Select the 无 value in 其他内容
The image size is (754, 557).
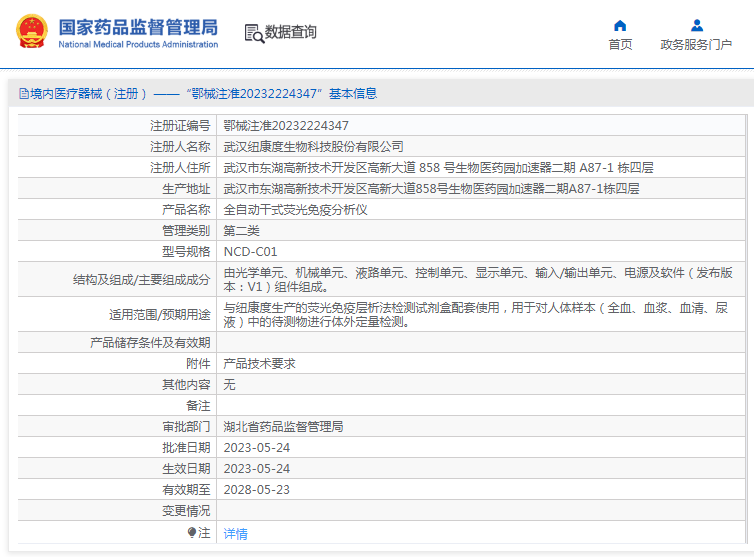pos(229,385)
